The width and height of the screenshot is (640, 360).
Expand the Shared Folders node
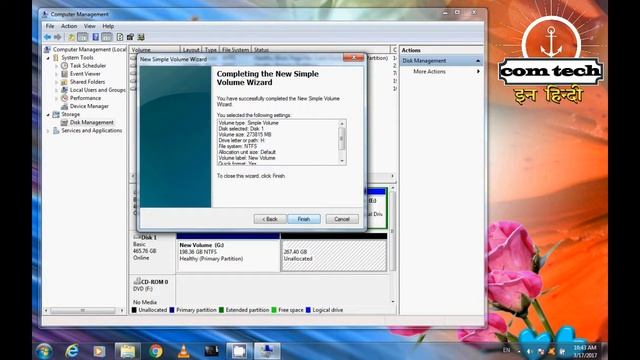[x=56, y=82]
